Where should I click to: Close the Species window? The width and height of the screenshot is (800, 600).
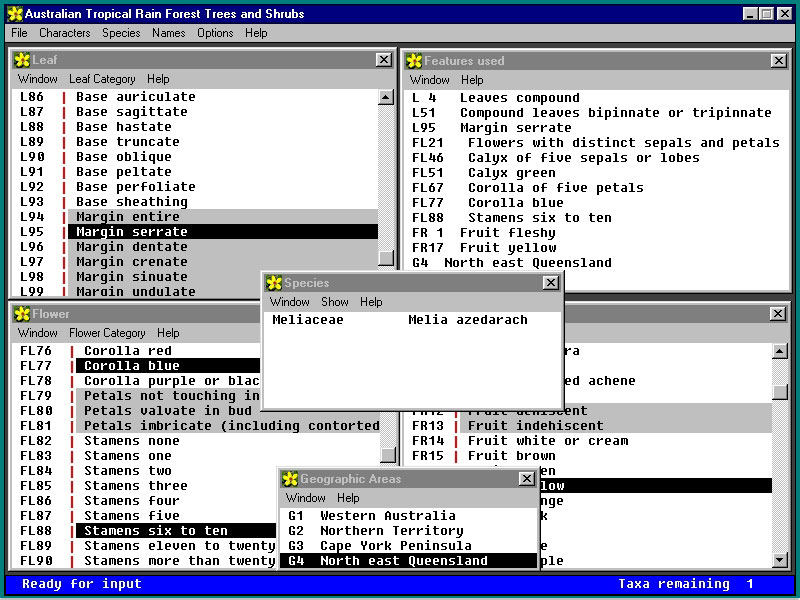(x=550, y=283)
